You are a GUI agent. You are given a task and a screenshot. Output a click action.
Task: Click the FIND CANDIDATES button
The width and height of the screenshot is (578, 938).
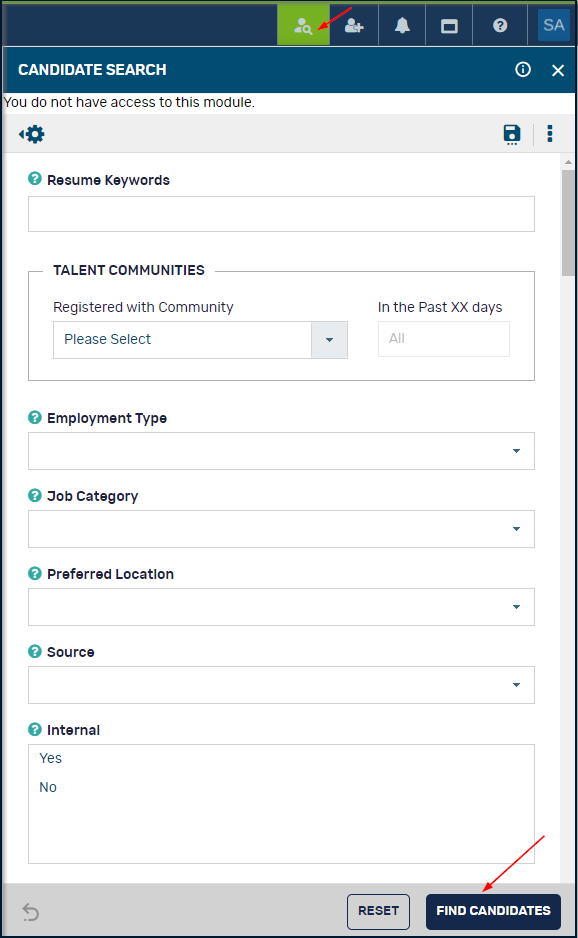tap(493, 911)
